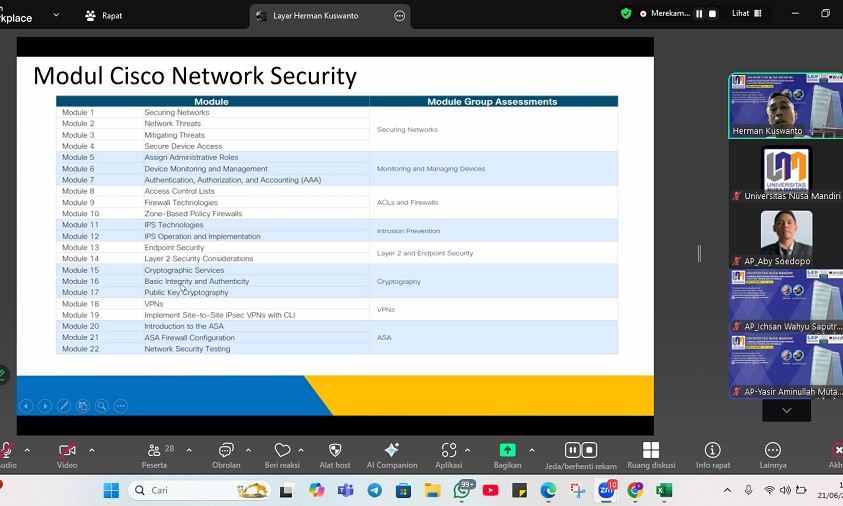This screenshot has width=843, height=506.
Task: Click the Cari taskbar search box
Action: tap(199, 490)
